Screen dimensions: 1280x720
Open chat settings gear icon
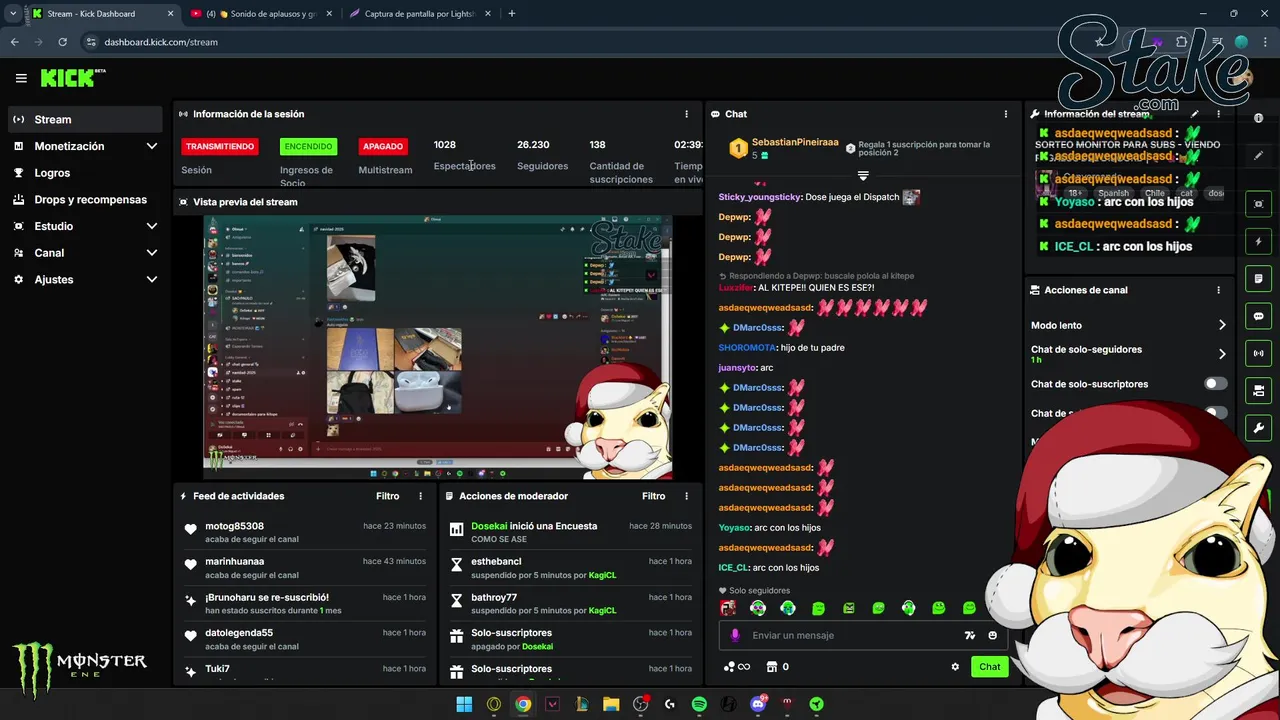(x=955, y=667)
